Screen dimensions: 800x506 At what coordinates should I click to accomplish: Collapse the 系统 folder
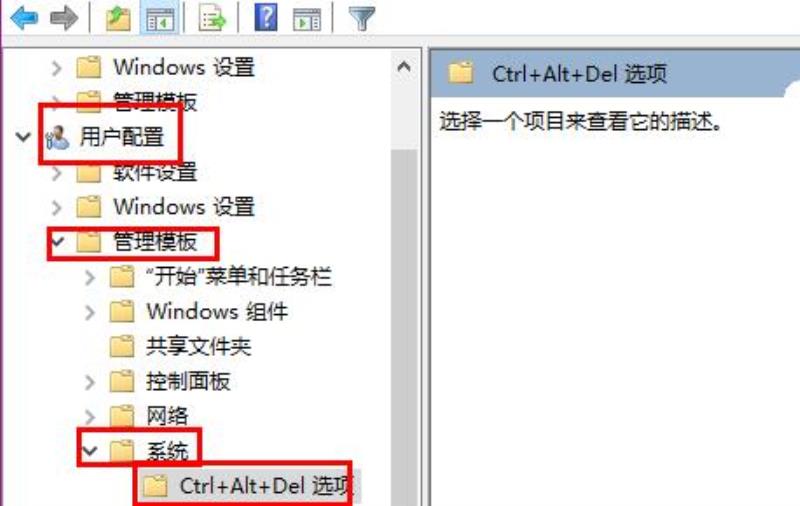(x=90, y=450)
